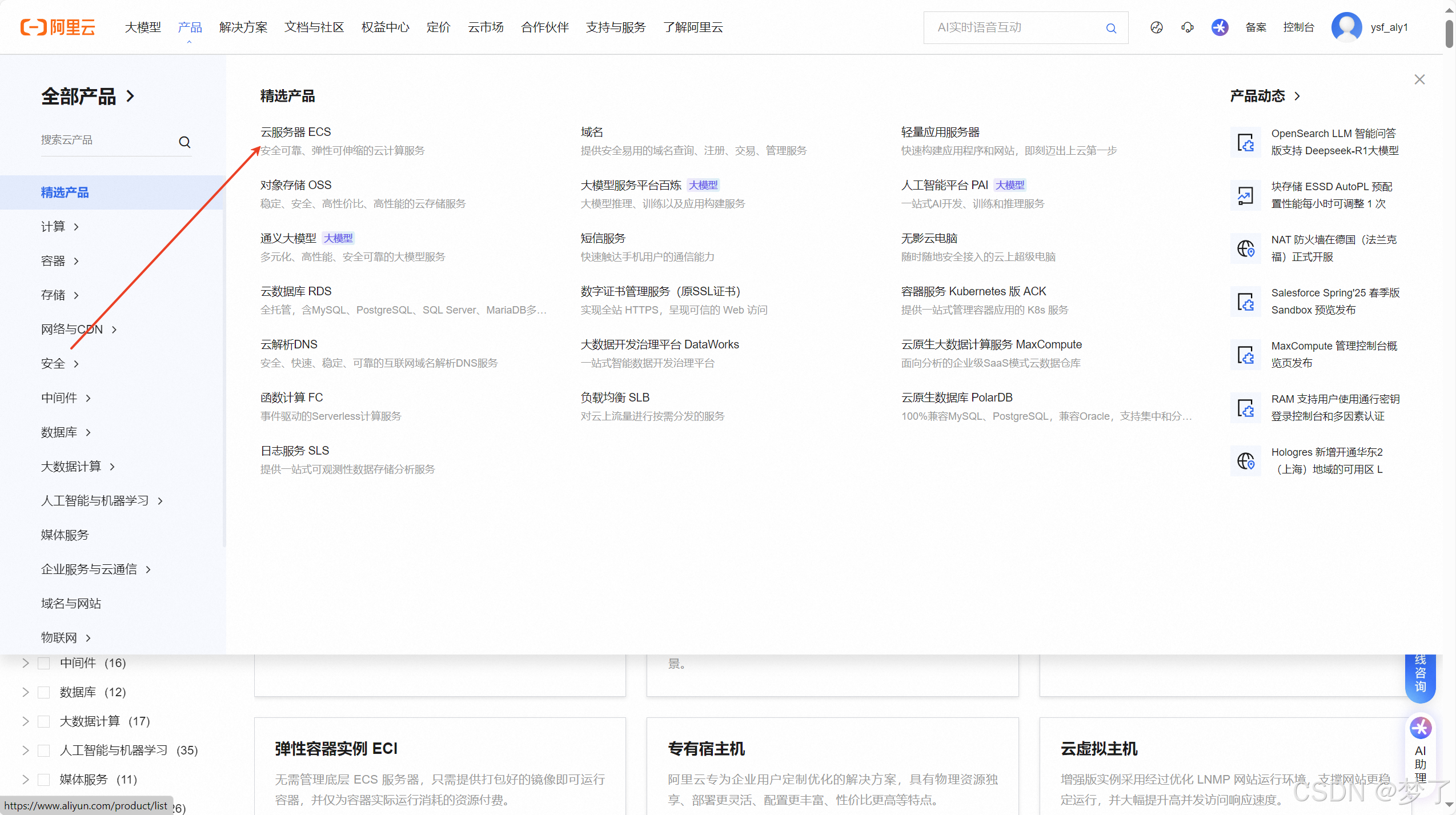Click the NAT firewall globe icon
This screenshot has height=815, width=1456.
click(x=1245, y=248)
